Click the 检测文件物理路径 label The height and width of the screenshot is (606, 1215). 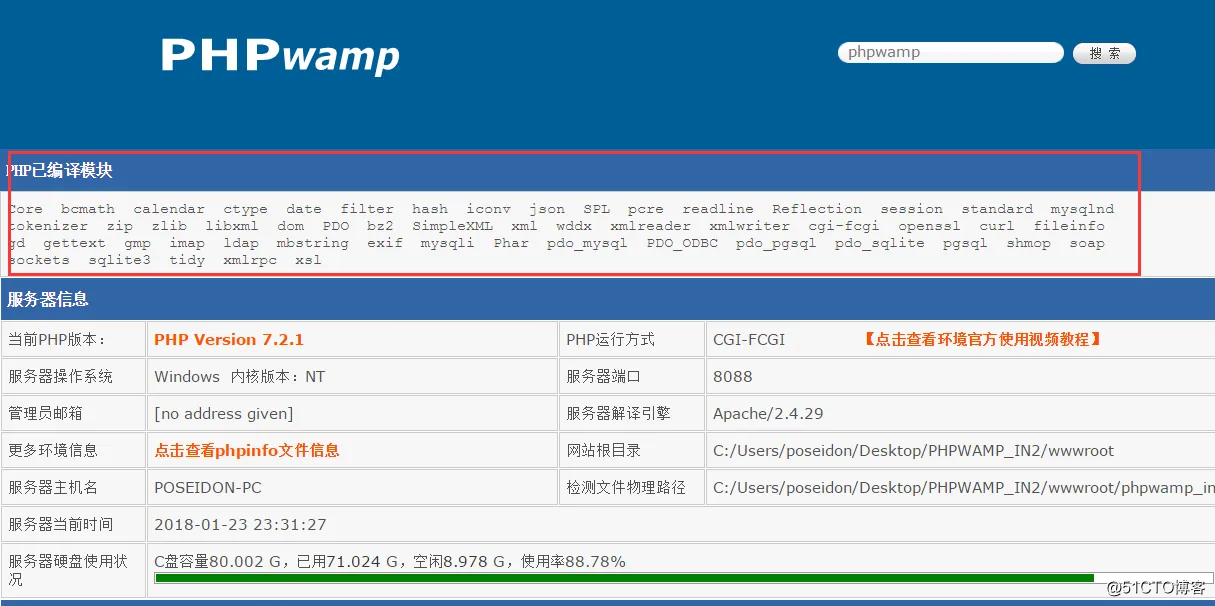pos(626,487)
